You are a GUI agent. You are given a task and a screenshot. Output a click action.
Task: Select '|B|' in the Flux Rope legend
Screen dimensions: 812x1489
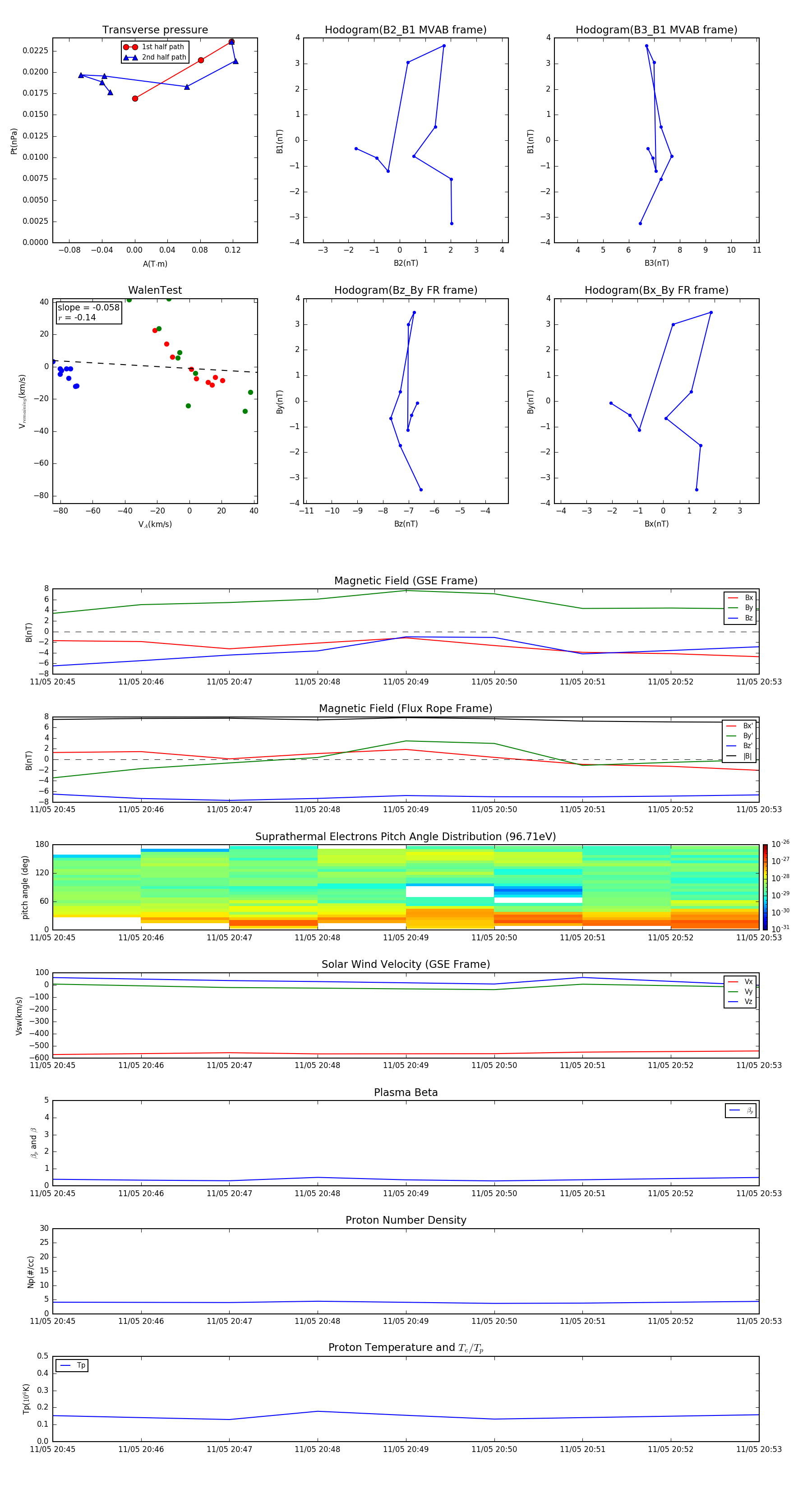[739, 756]
